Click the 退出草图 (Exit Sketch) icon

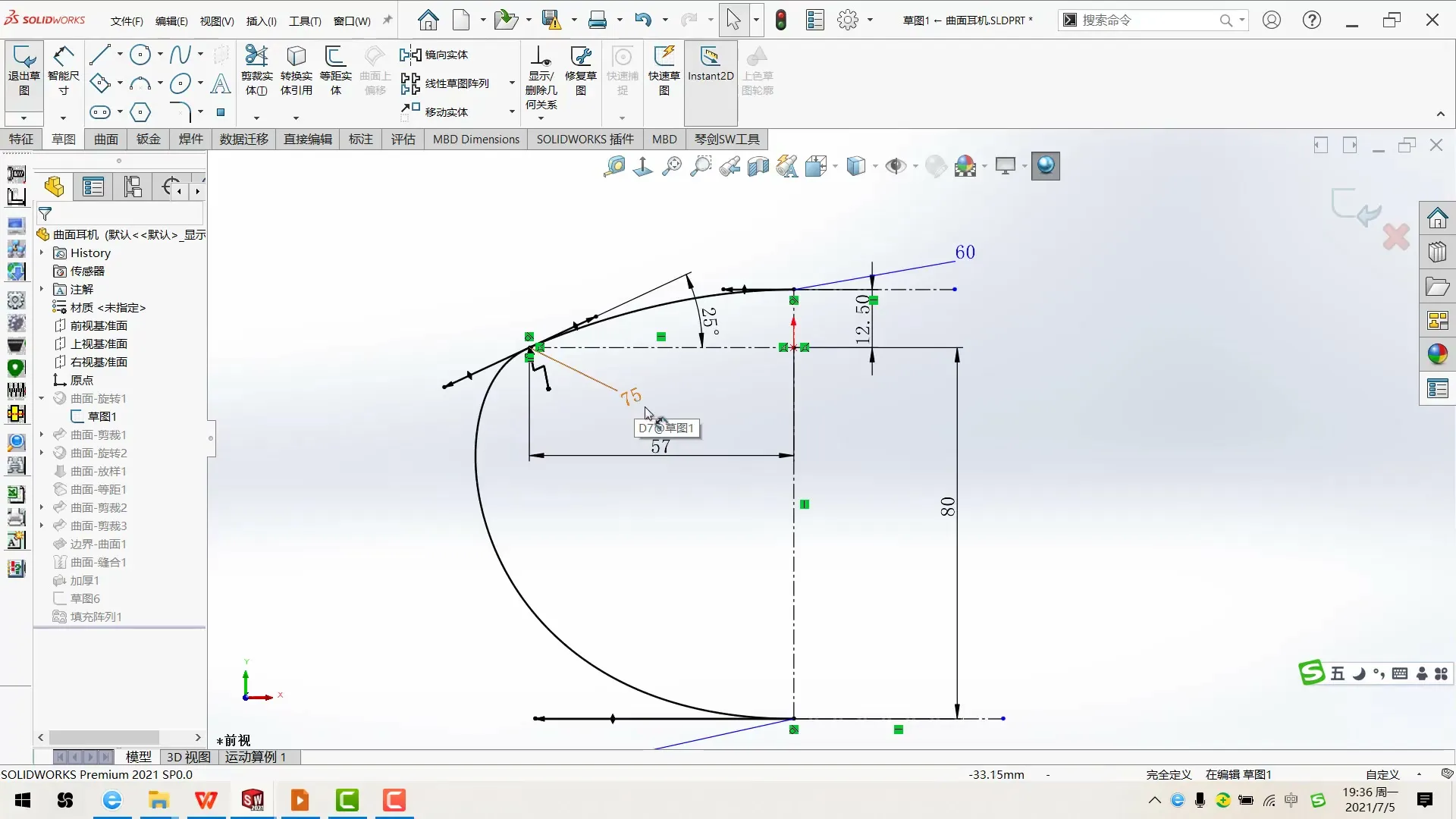coord(24,72)
